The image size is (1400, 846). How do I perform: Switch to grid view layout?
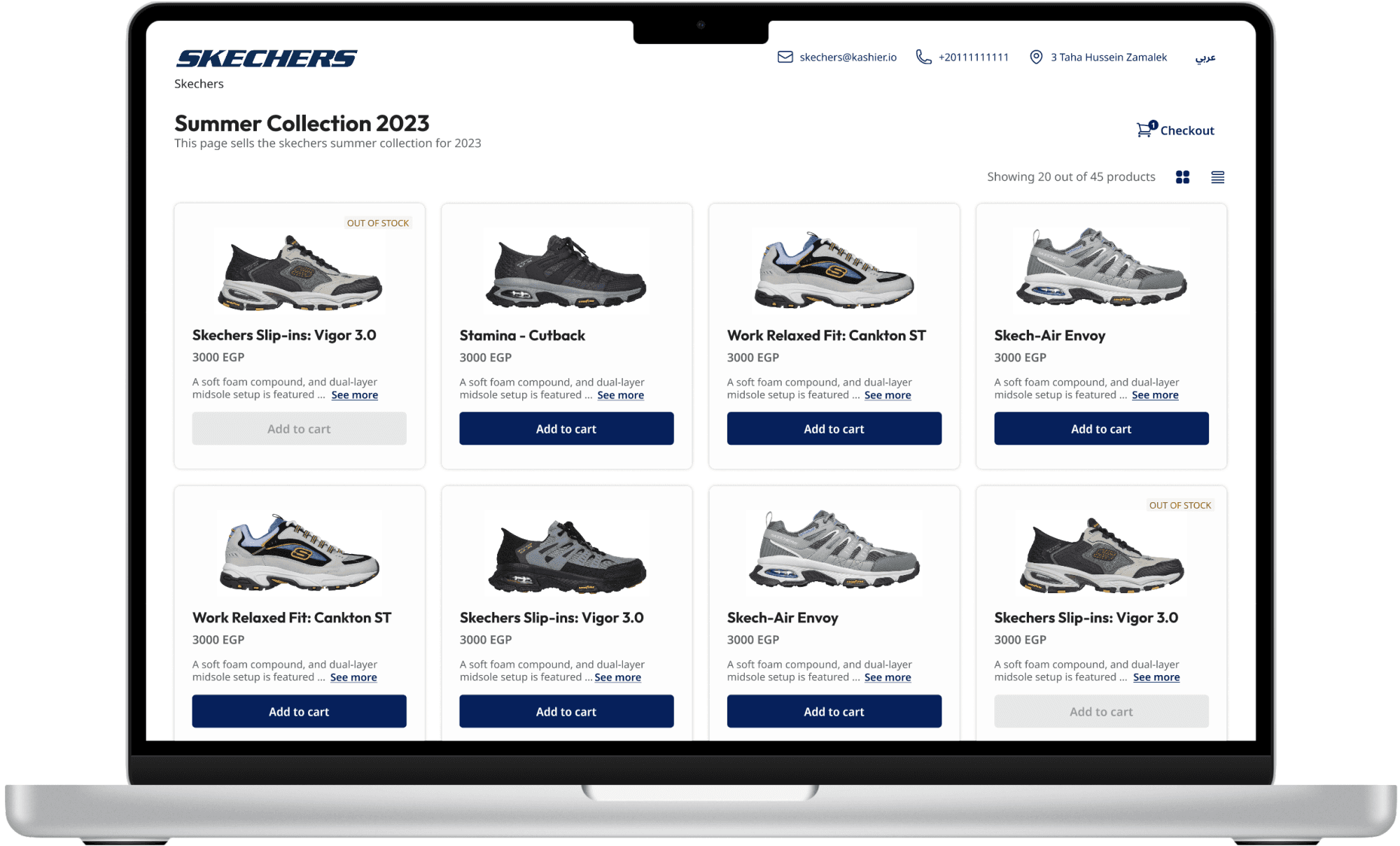pyautogui.click(x=1182, y=177)
